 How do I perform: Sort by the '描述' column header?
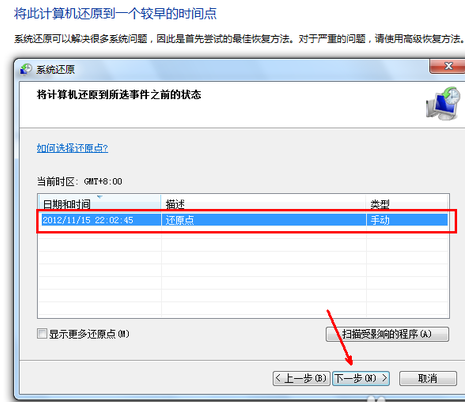[x=263, y=203]
